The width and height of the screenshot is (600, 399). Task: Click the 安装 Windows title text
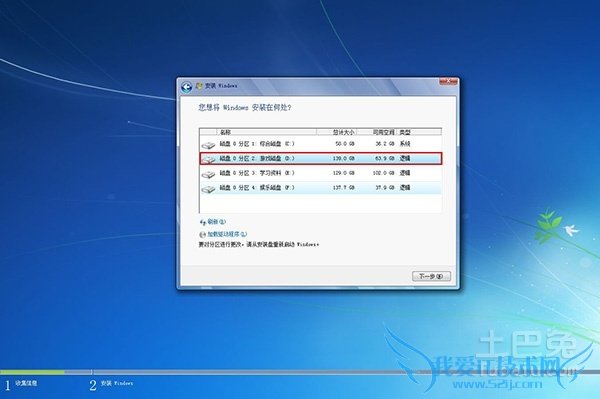coord(221,86)
